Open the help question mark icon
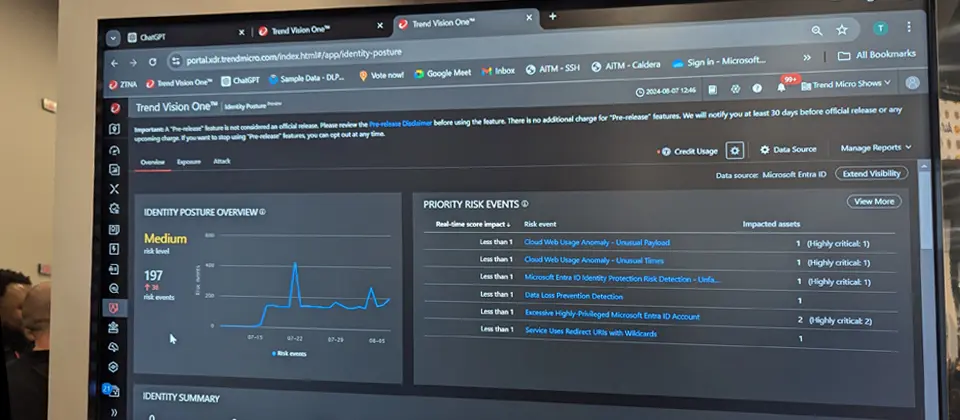Viewport: 960px width, 420px height. click(757, 88)
